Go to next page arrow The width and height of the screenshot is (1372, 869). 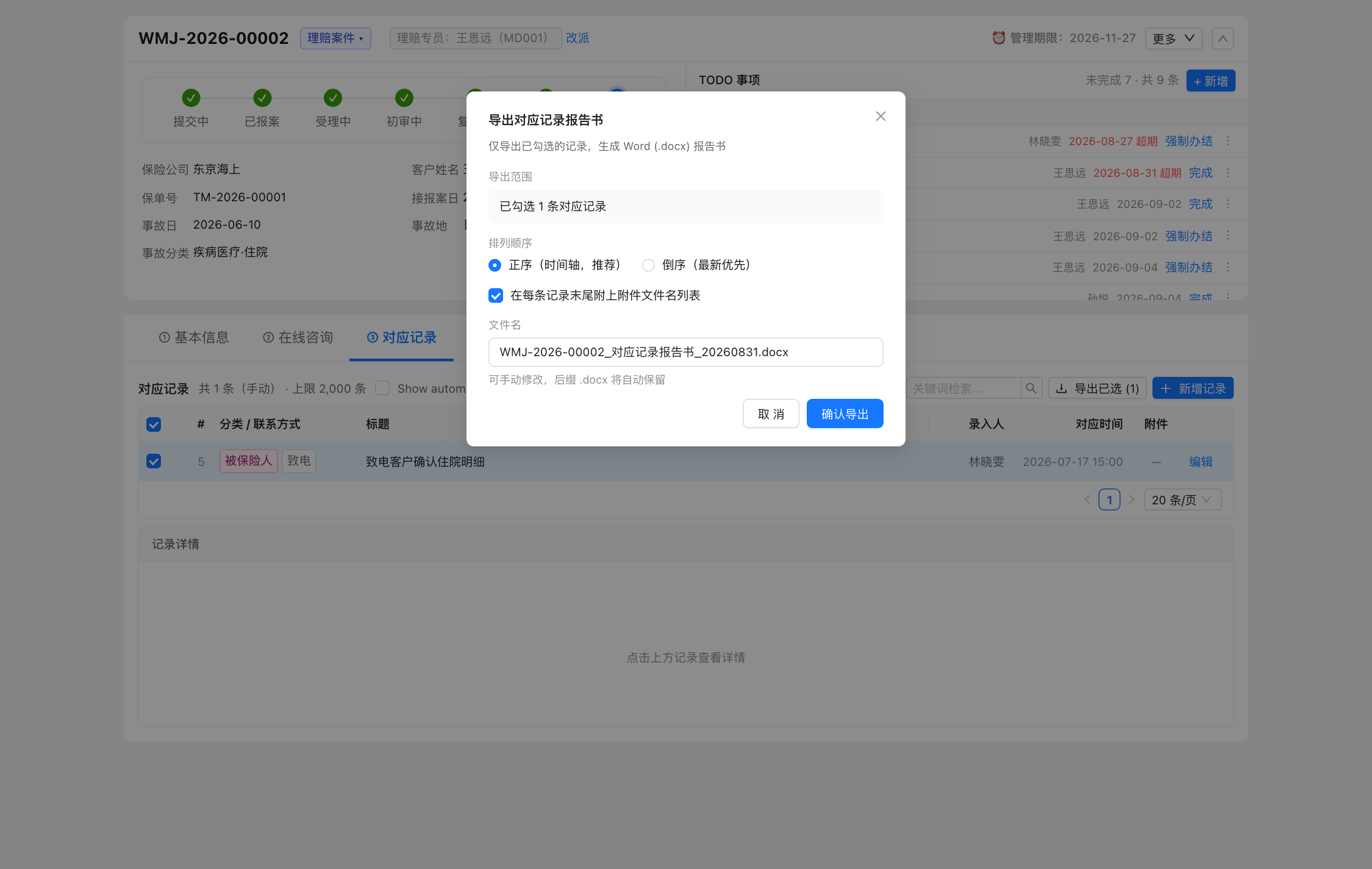(1132, 500)
